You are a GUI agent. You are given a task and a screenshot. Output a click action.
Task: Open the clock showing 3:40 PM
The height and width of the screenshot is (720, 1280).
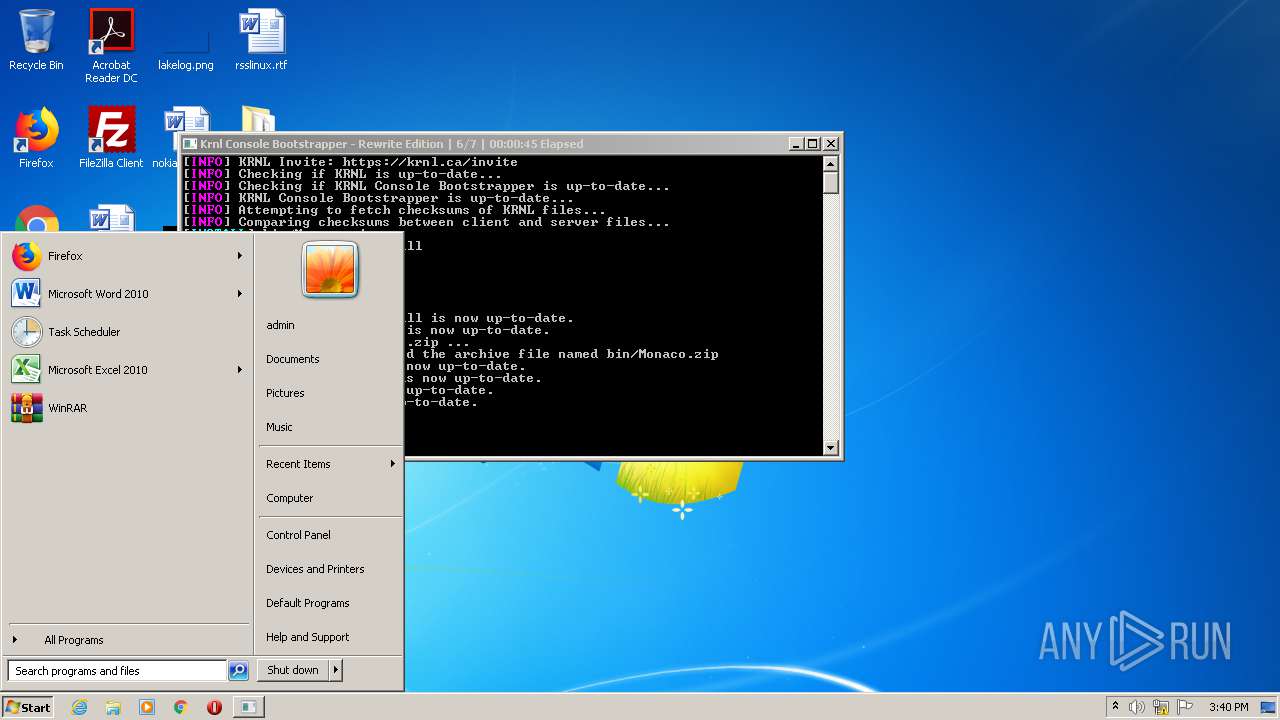point(1228,707)
